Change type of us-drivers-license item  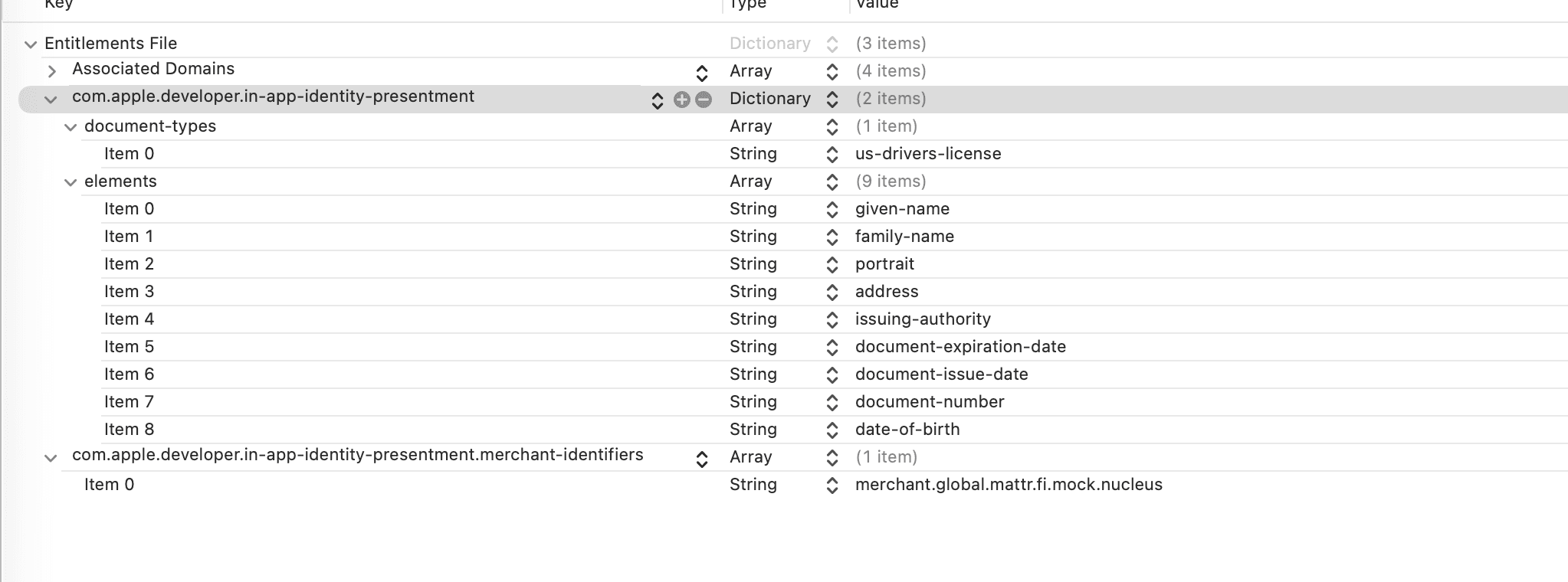coord(832,155)
